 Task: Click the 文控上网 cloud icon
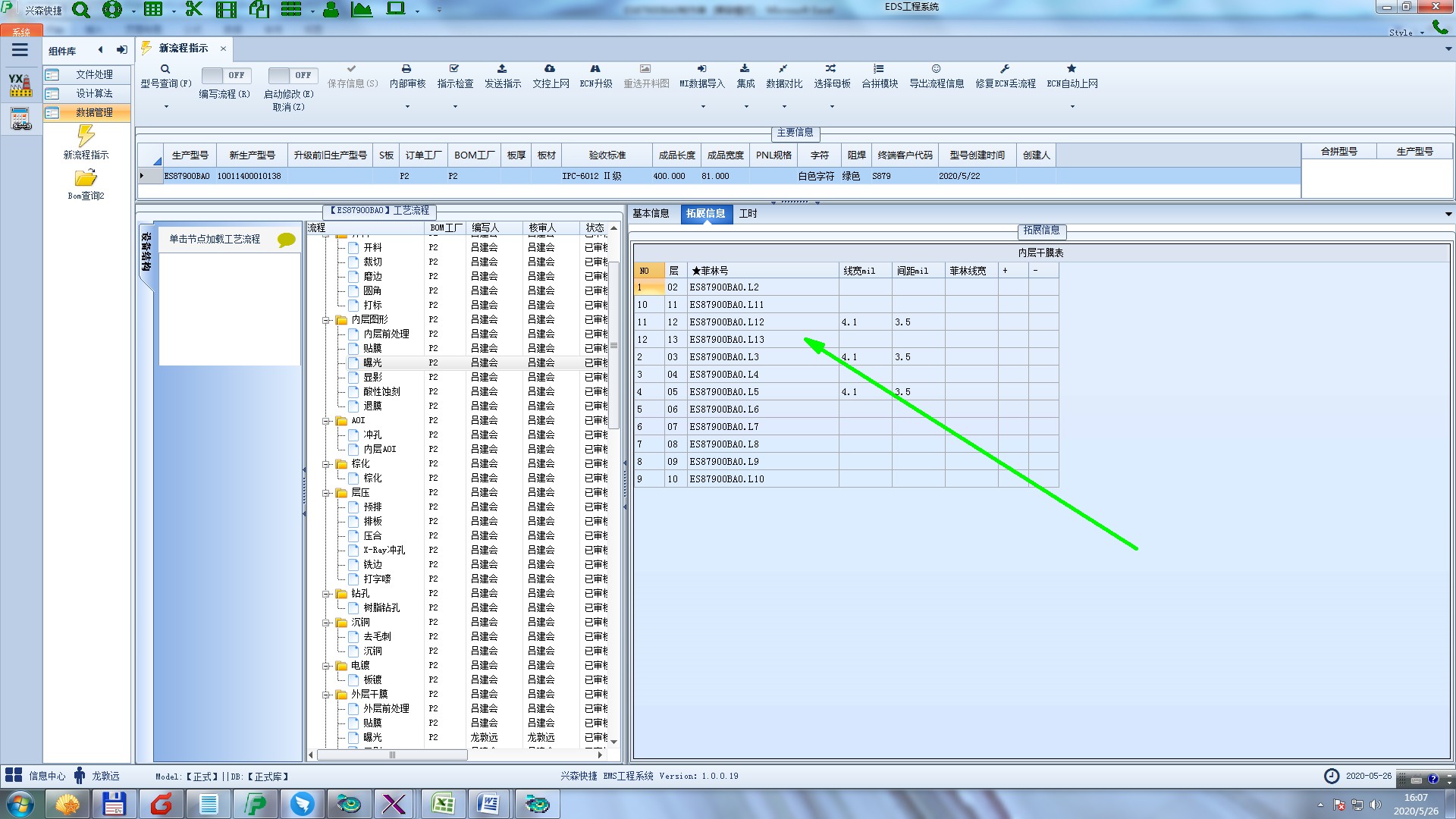tap(550, 69)
